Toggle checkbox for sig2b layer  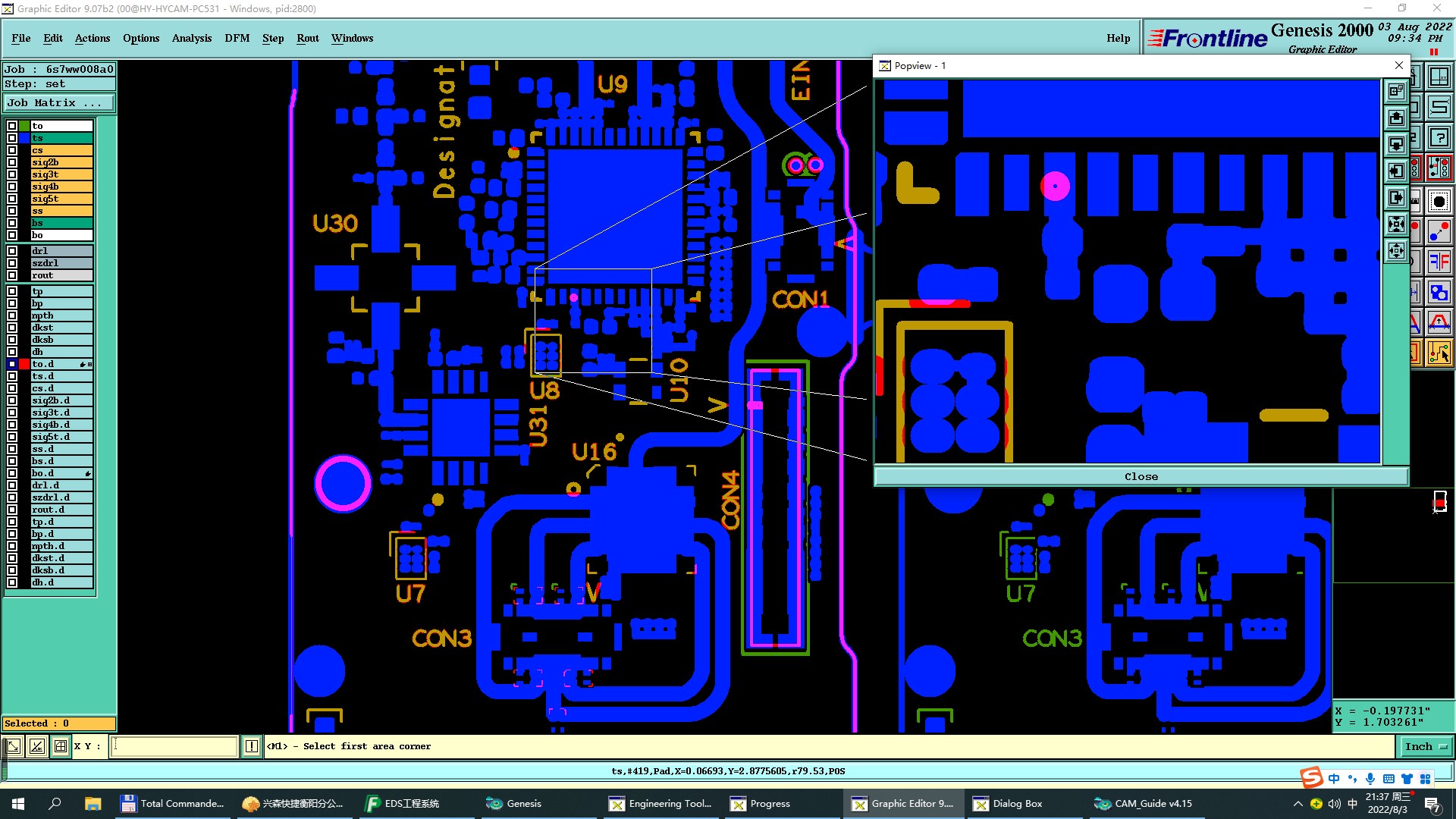pyautogui.click(x=12, y=162)
